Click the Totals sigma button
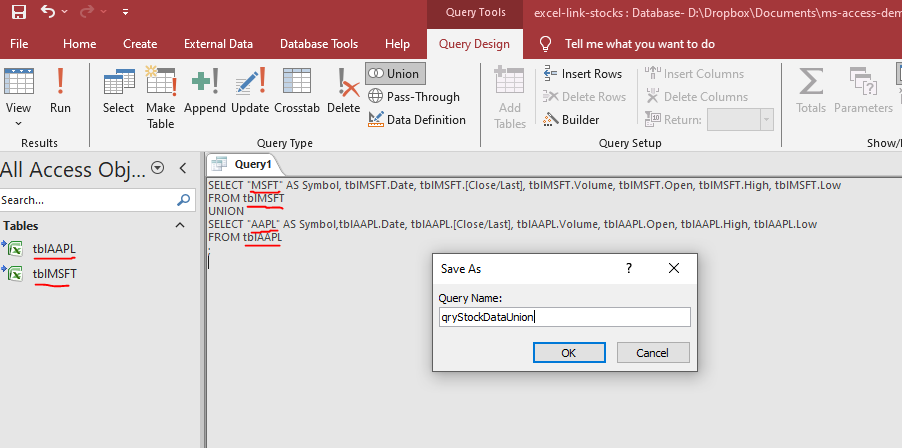Screen dimensions: 902x448 pos(811,91)
